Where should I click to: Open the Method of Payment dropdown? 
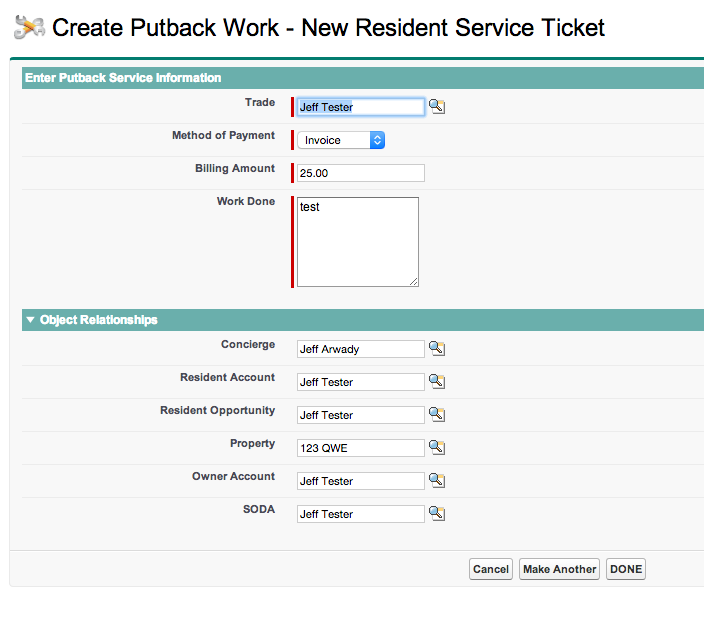coord(341,140)
